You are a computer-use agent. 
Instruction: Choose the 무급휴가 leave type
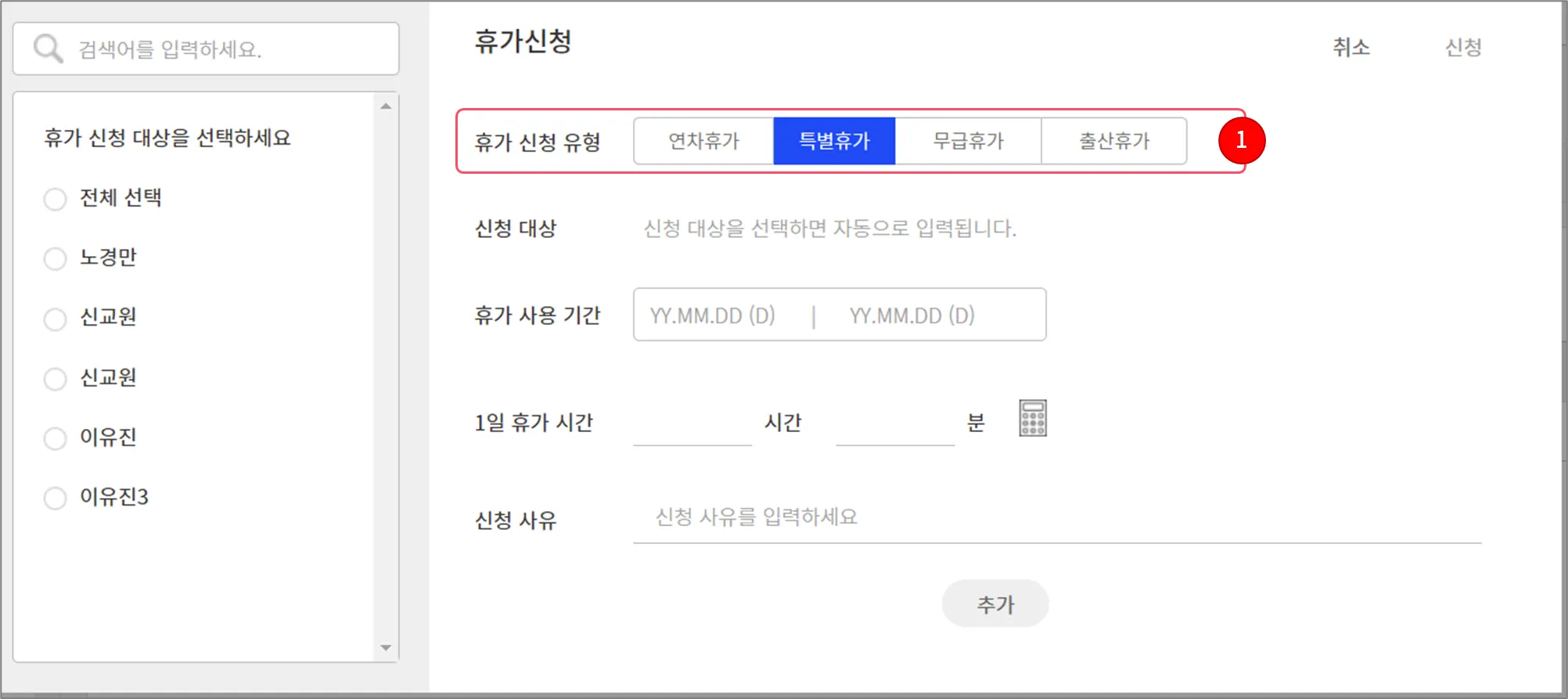tap(968, 141)
